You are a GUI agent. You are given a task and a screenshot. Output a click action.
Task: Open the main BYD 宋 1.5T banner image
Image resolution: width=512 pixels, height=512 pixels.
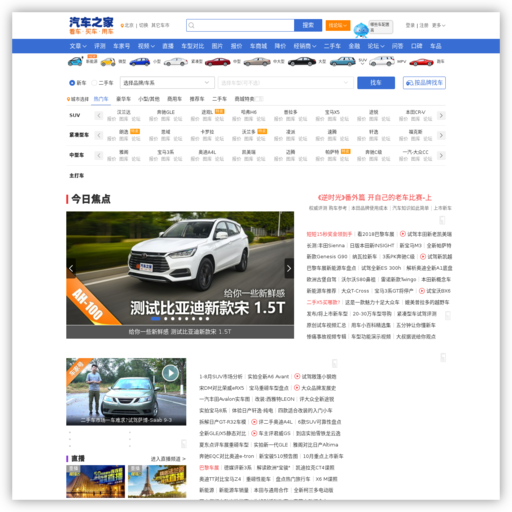tap(180, 268)
